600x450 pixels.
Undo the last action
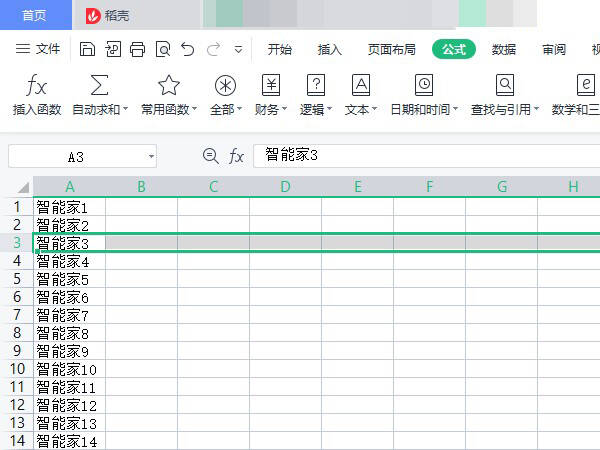[188, 49]
